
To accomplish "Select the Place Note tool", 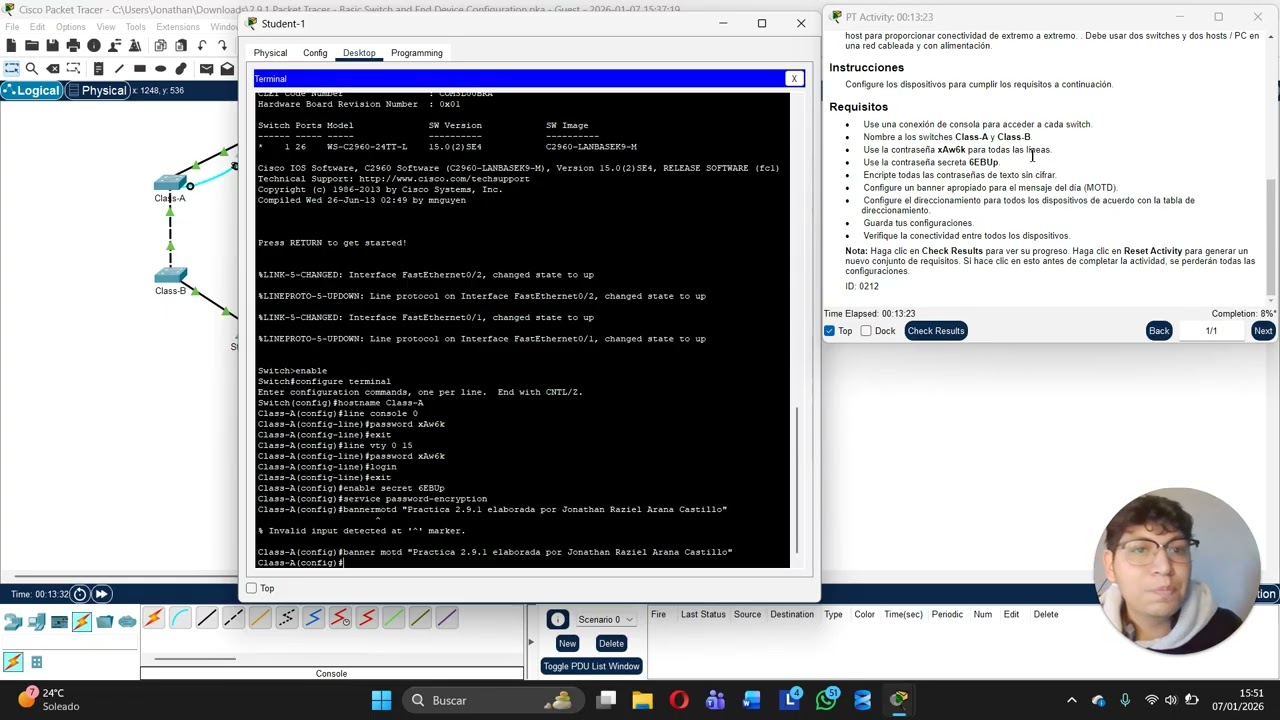I will 98,68.
